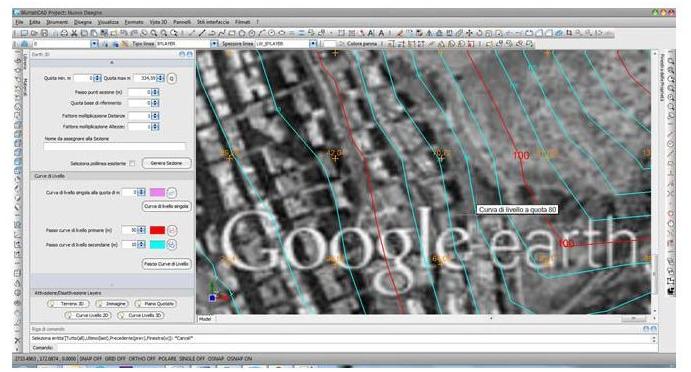This screenshot has height=372, width=691.
Task: Click the Move cross-arrows tool
Action: 469,33
